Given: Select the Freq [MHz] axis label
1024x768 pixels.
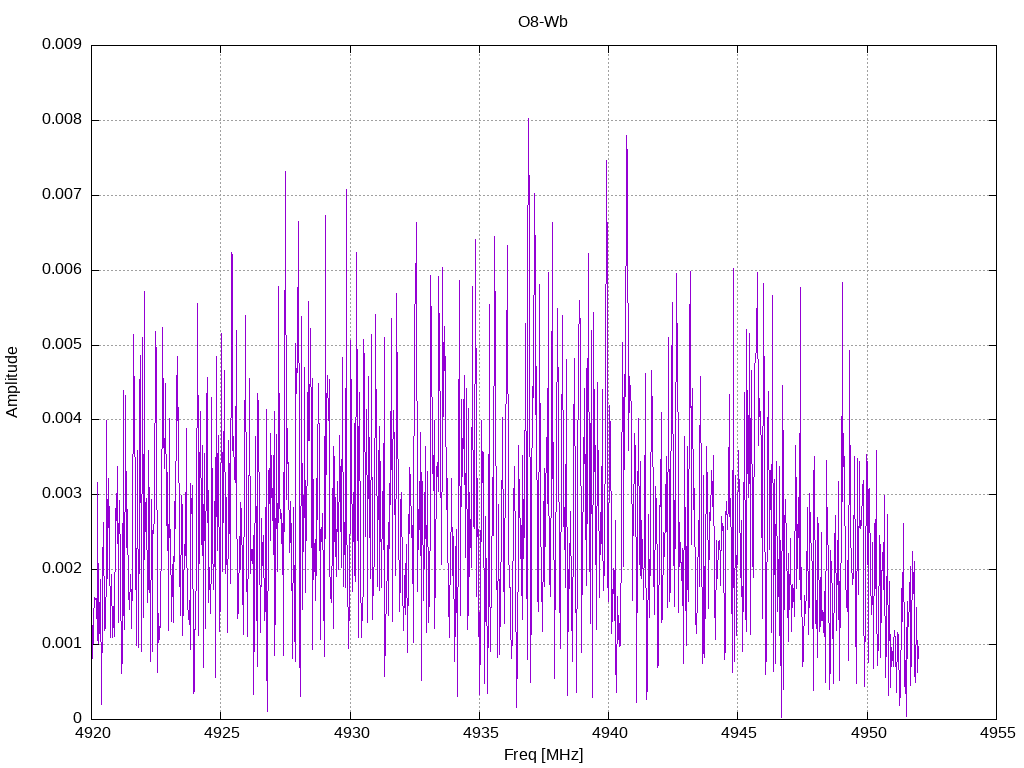Looking at the screenshot, I should [x=543, y=755].
